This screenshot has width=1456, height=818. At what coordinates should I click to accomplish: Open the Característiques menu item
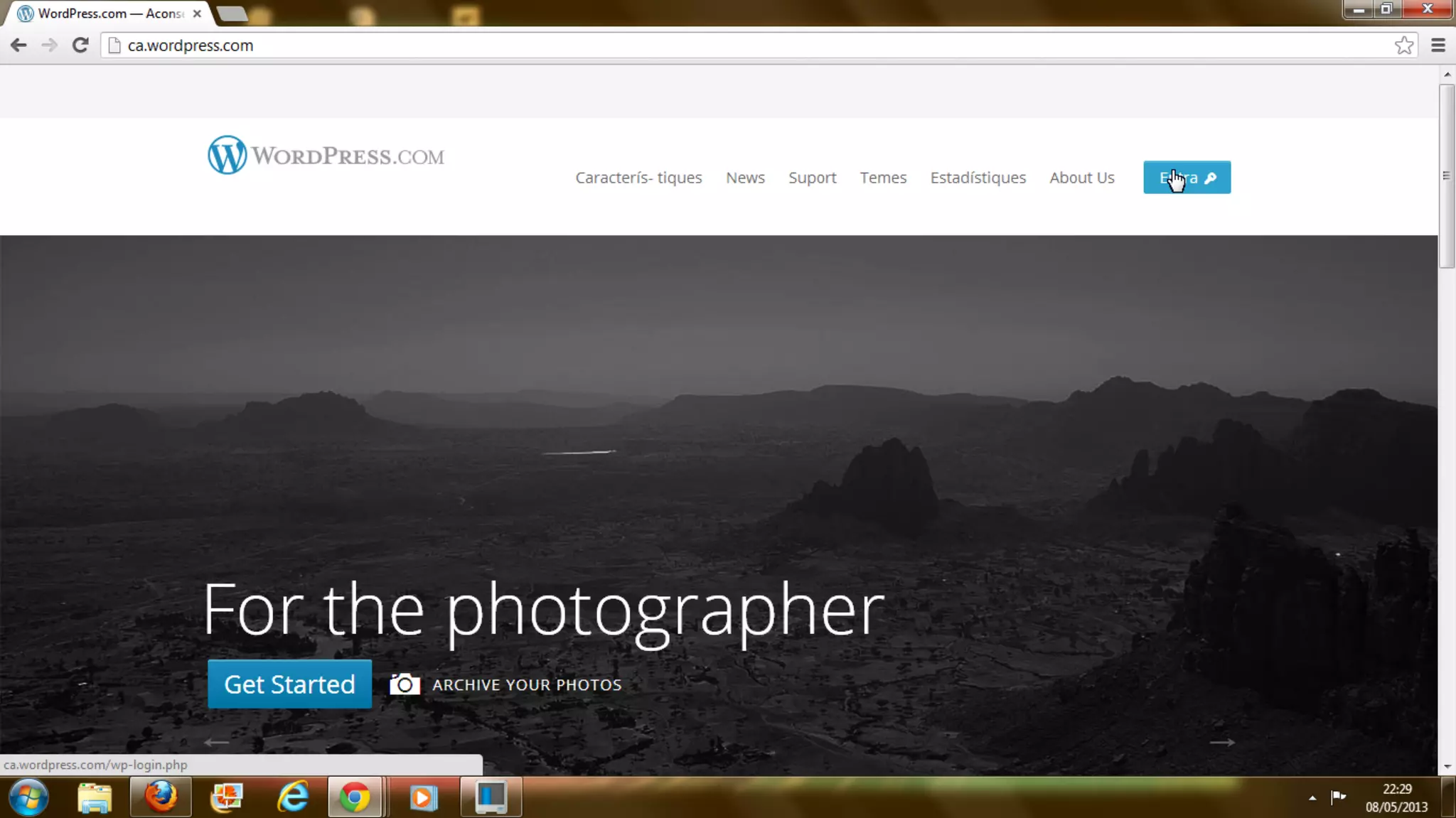pos(638,178)
